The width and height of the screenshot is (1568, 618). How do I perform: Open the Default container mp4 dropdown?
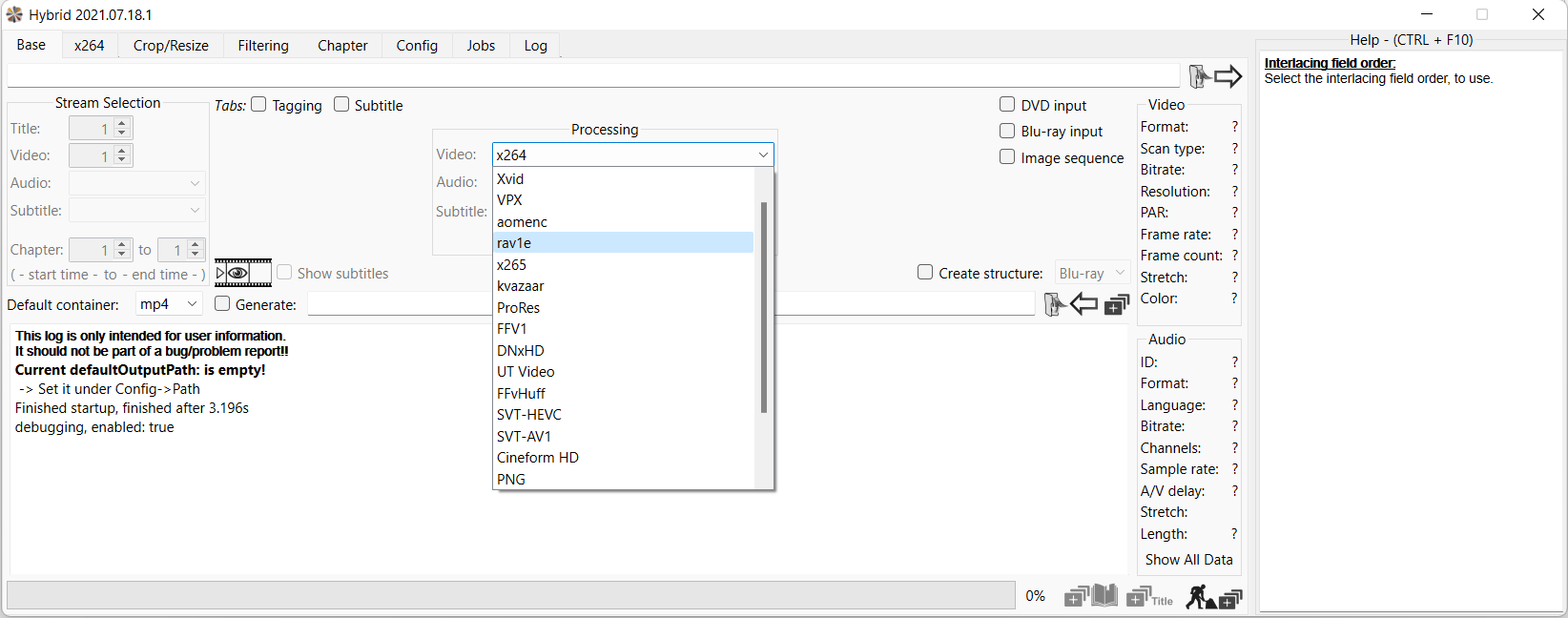click(x=169, y=304)
